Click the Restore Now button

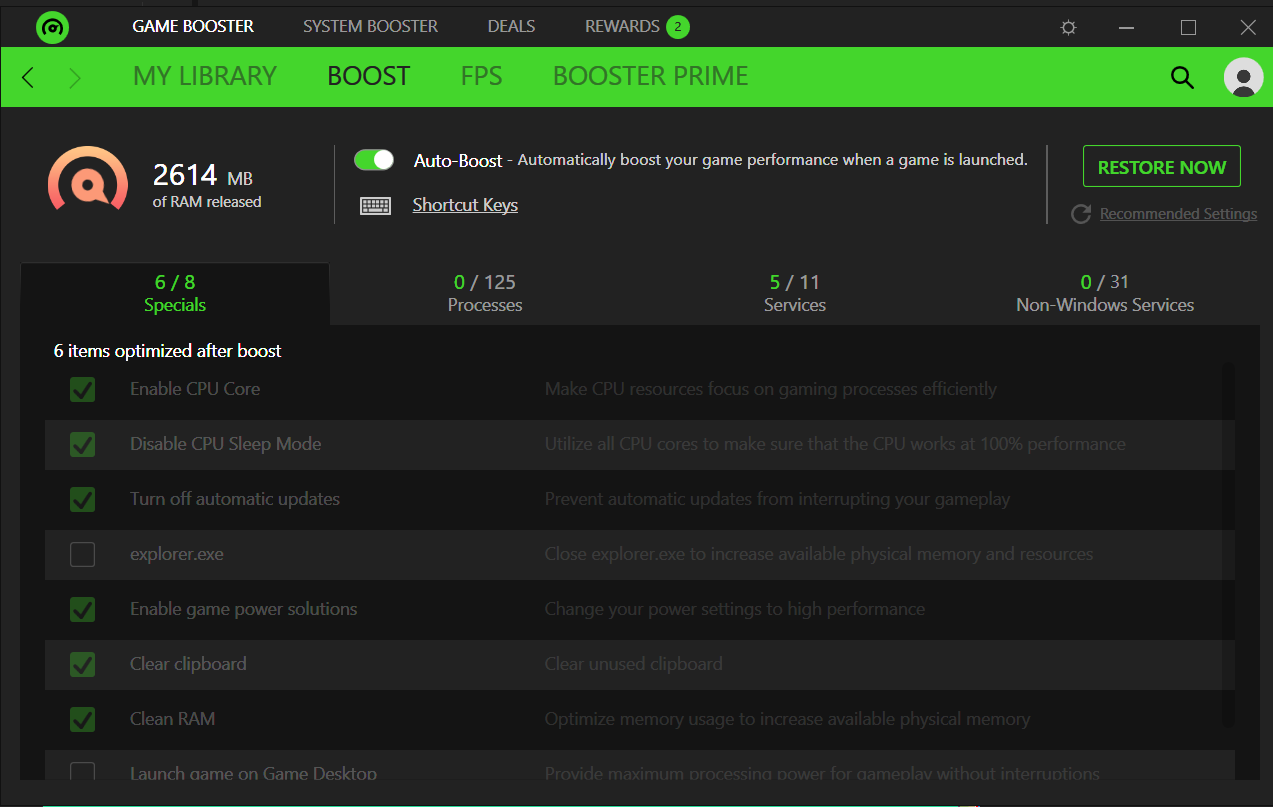(1162, 167)
